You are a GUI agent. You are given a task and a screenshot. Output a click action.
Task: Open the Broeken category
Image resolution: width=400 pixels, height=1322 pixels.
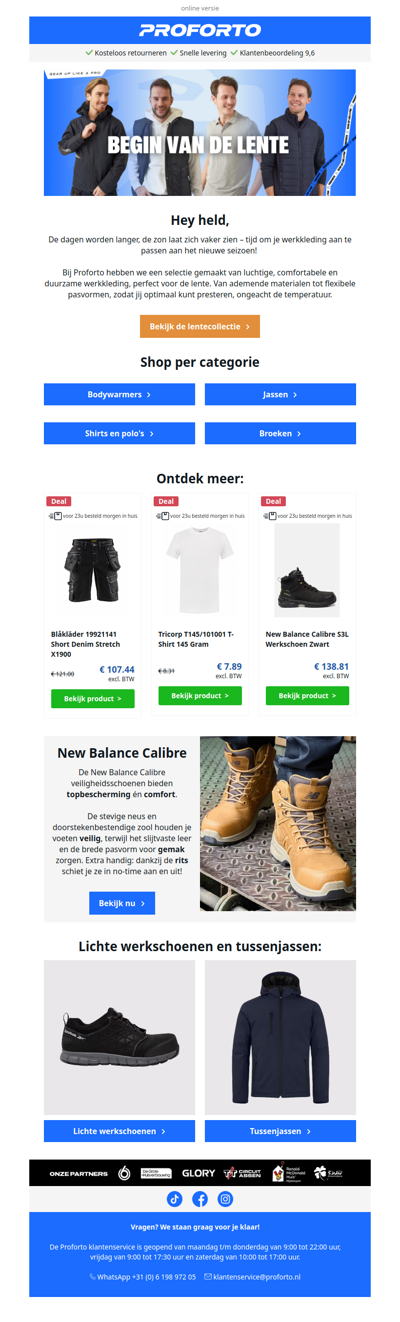point(280,434)
